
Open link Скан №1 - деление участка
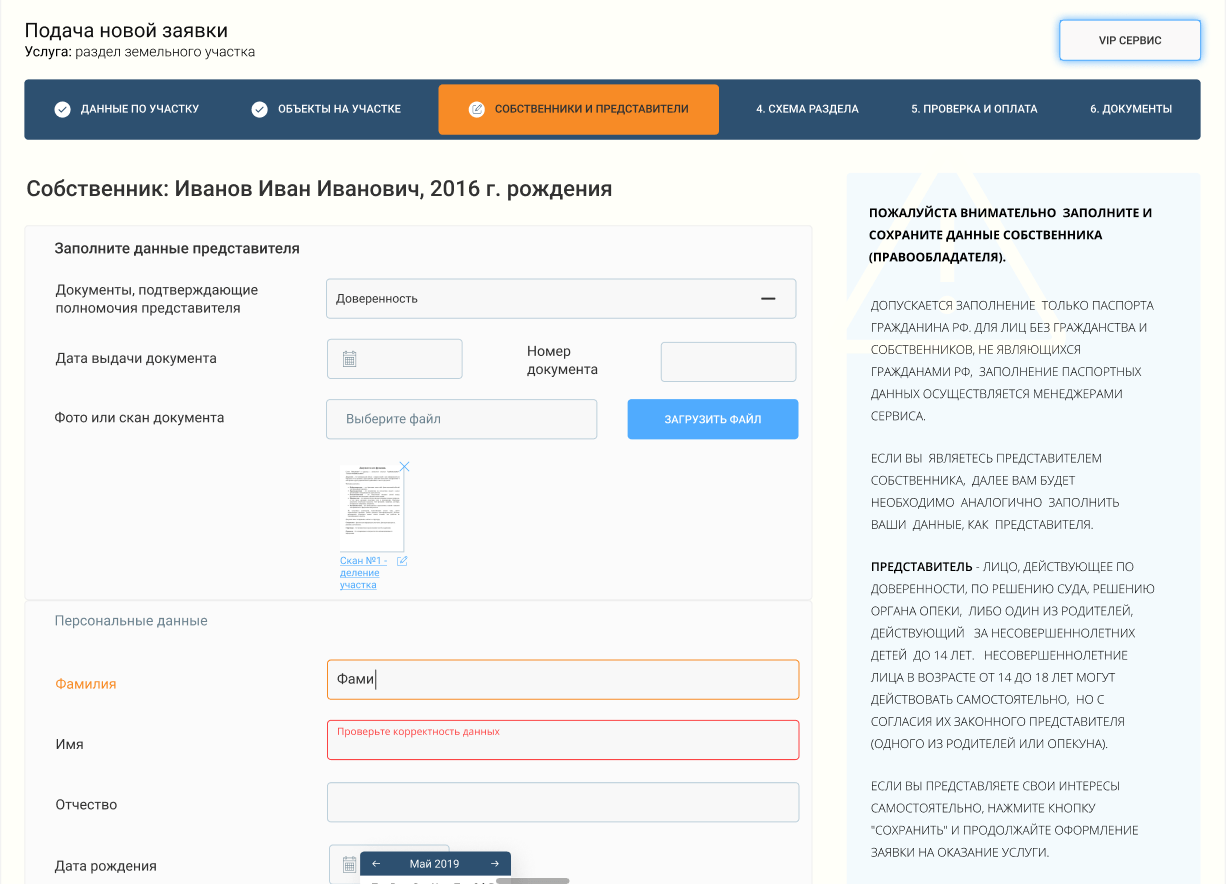tap(363, 572)
